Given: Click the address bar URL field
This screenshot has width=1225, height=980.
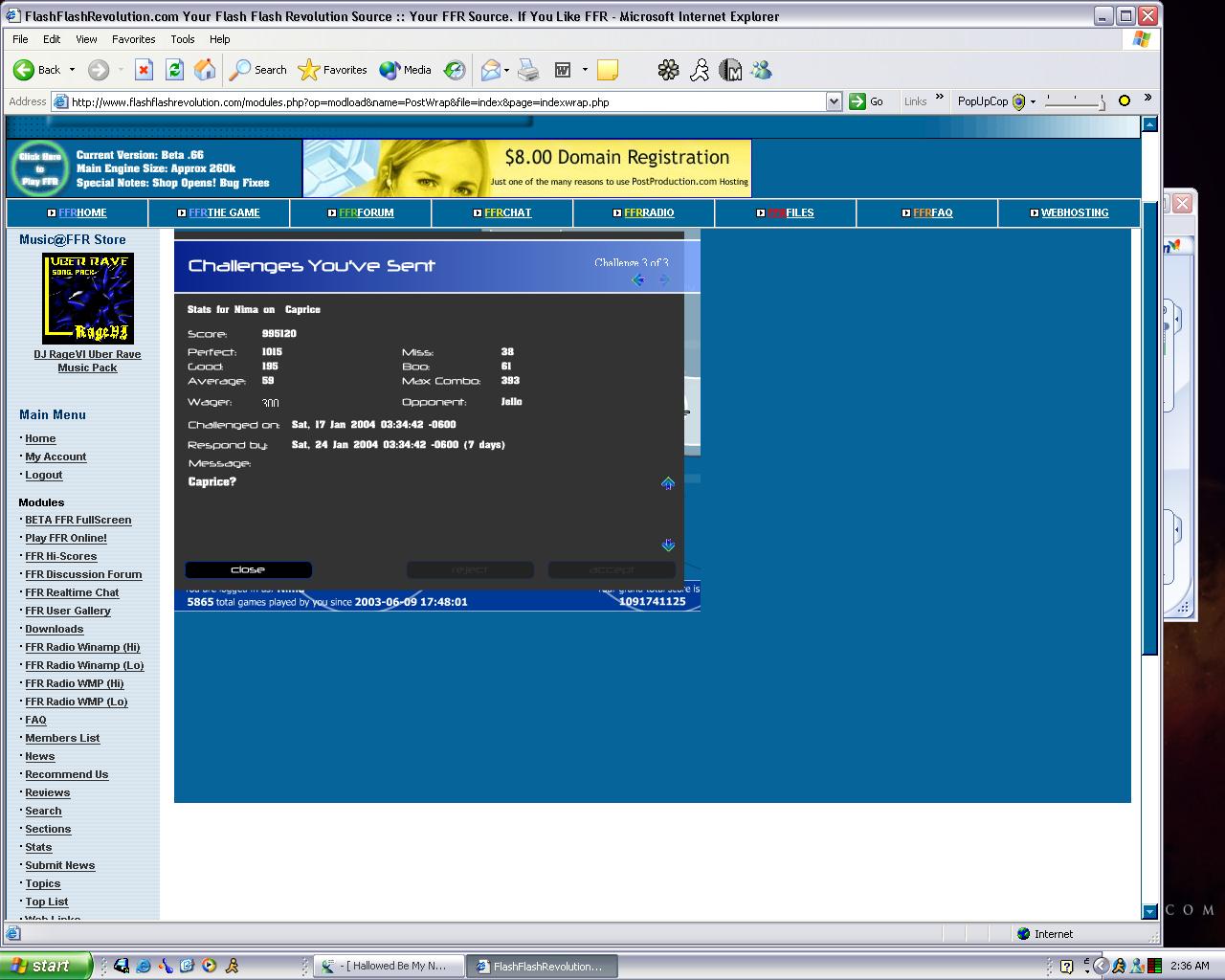Looking at the screenshot, I should pos(446,101).
